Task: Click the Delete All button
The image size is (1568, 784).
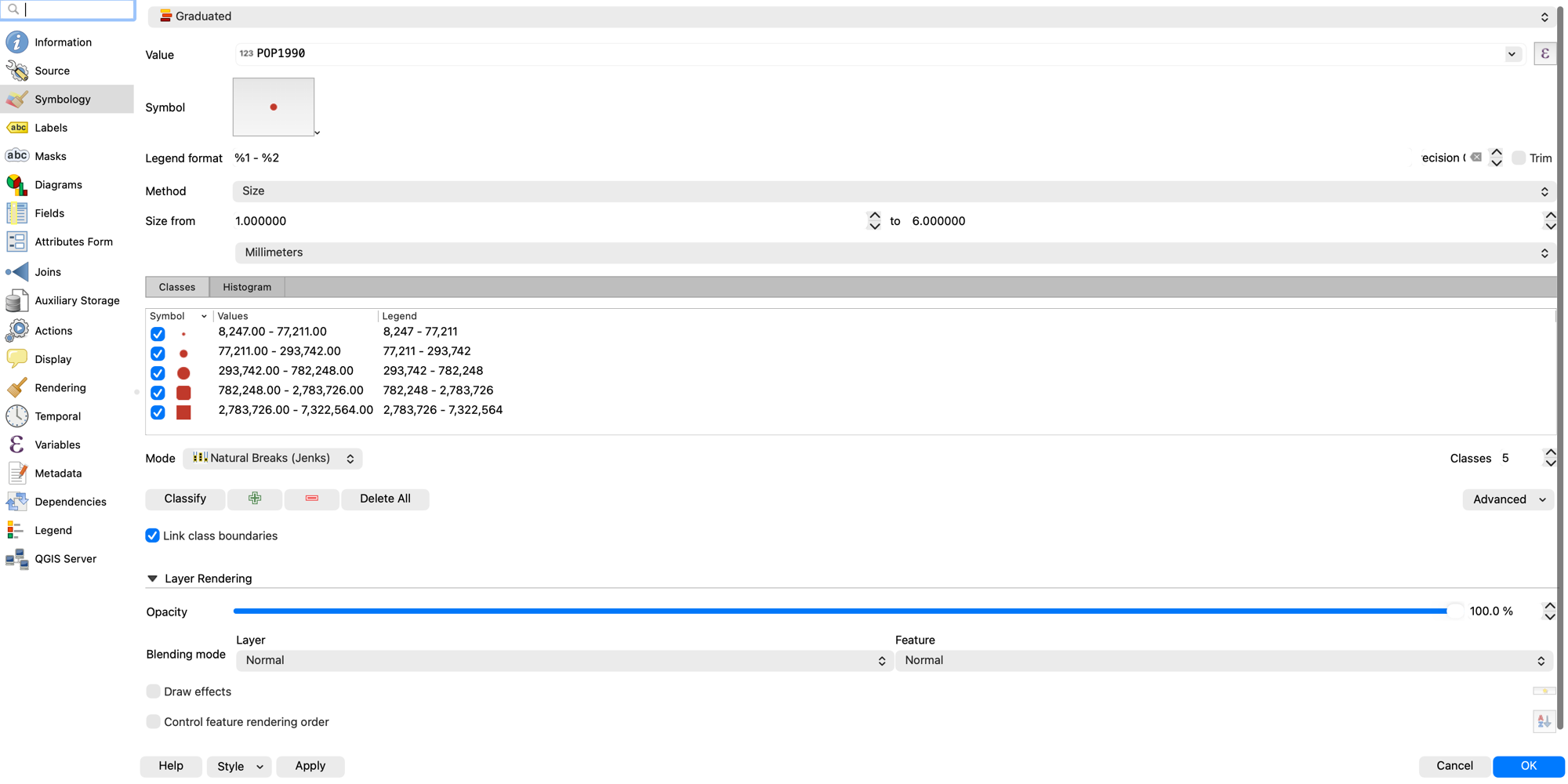Action: [385, 499]
